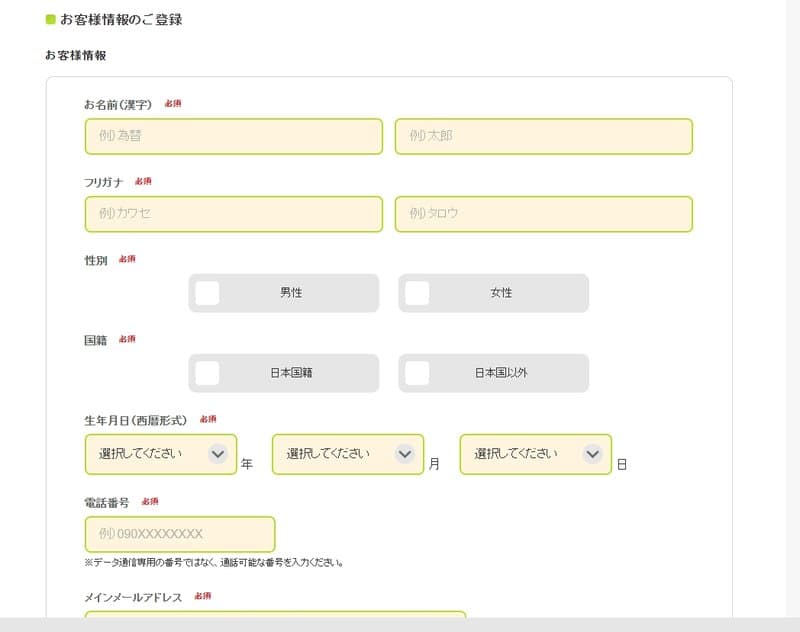Click the furigana field showing 例)カワセ
Screen dimensions: 800x632
pyautogui.click(x=233, y=214)
